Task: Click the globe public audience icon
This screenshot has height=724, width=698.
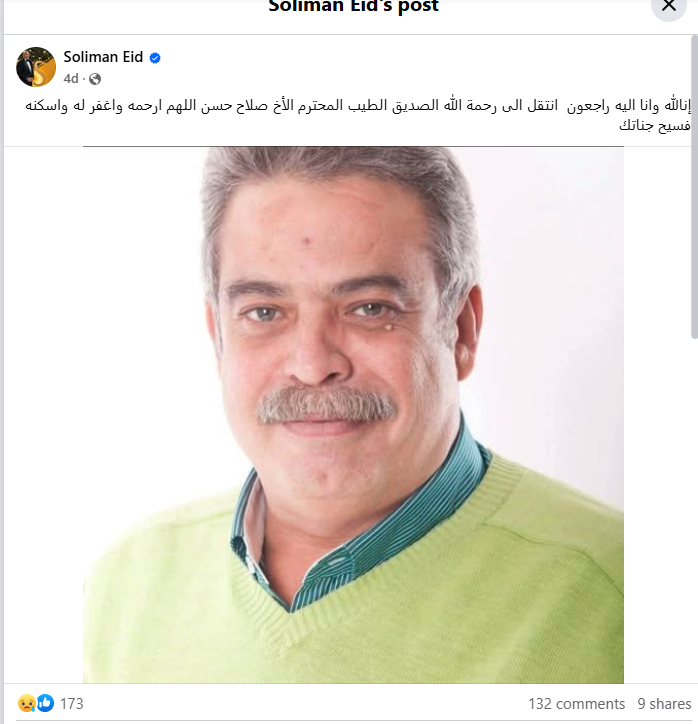Action: tap(95, 79)
